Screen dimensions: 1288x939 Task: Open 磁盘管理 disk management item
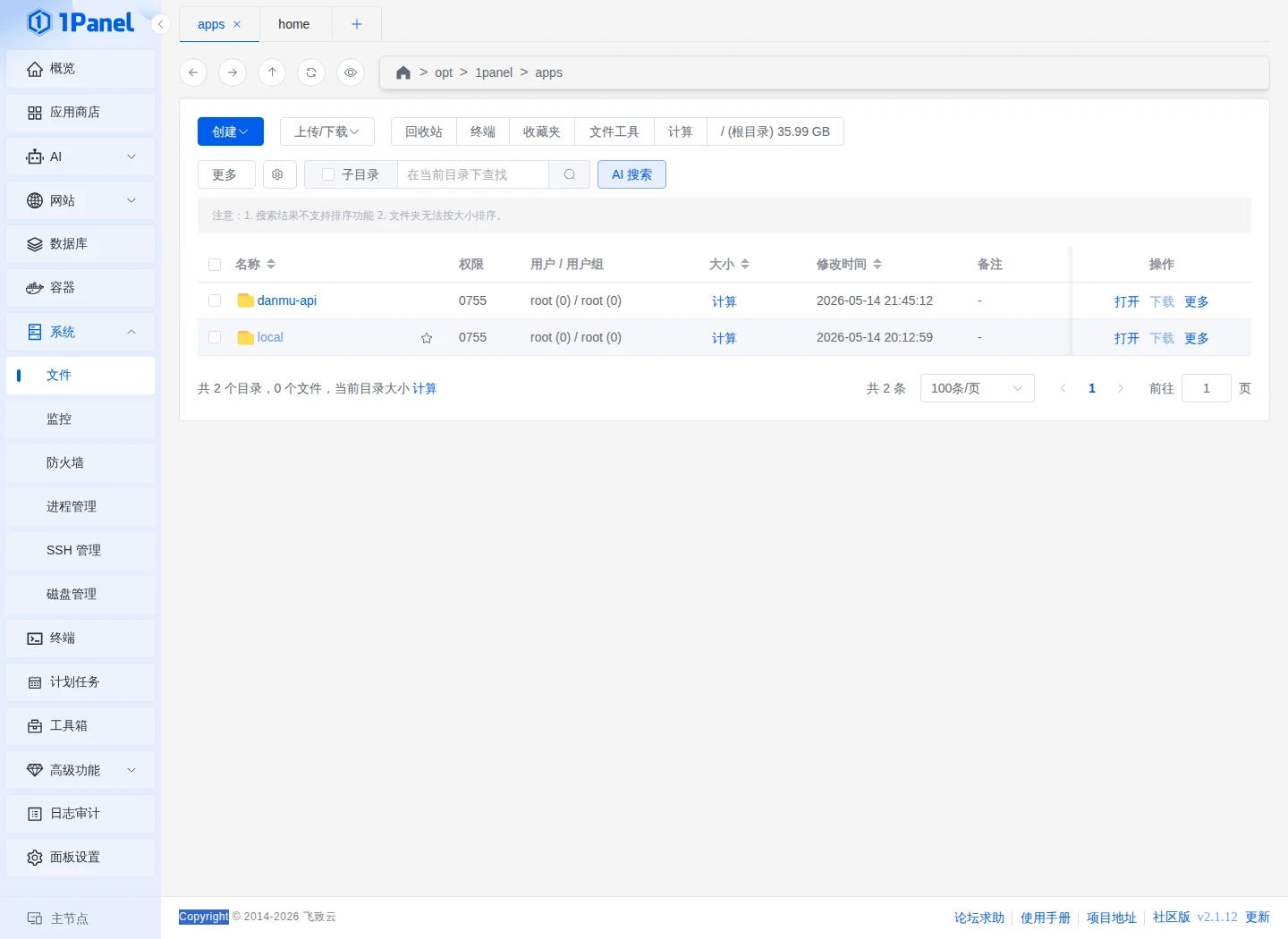click(x=80, y=595)
